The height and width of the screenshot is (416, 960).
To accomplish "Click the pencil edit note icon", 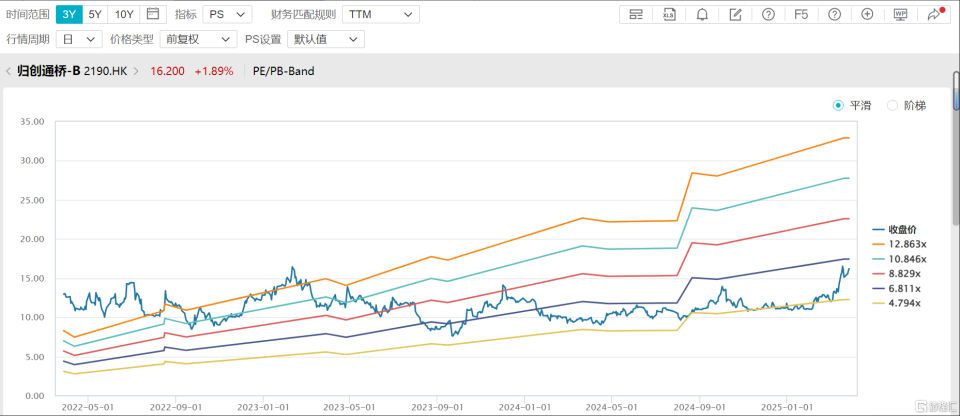I will click(x=735, y=15).
